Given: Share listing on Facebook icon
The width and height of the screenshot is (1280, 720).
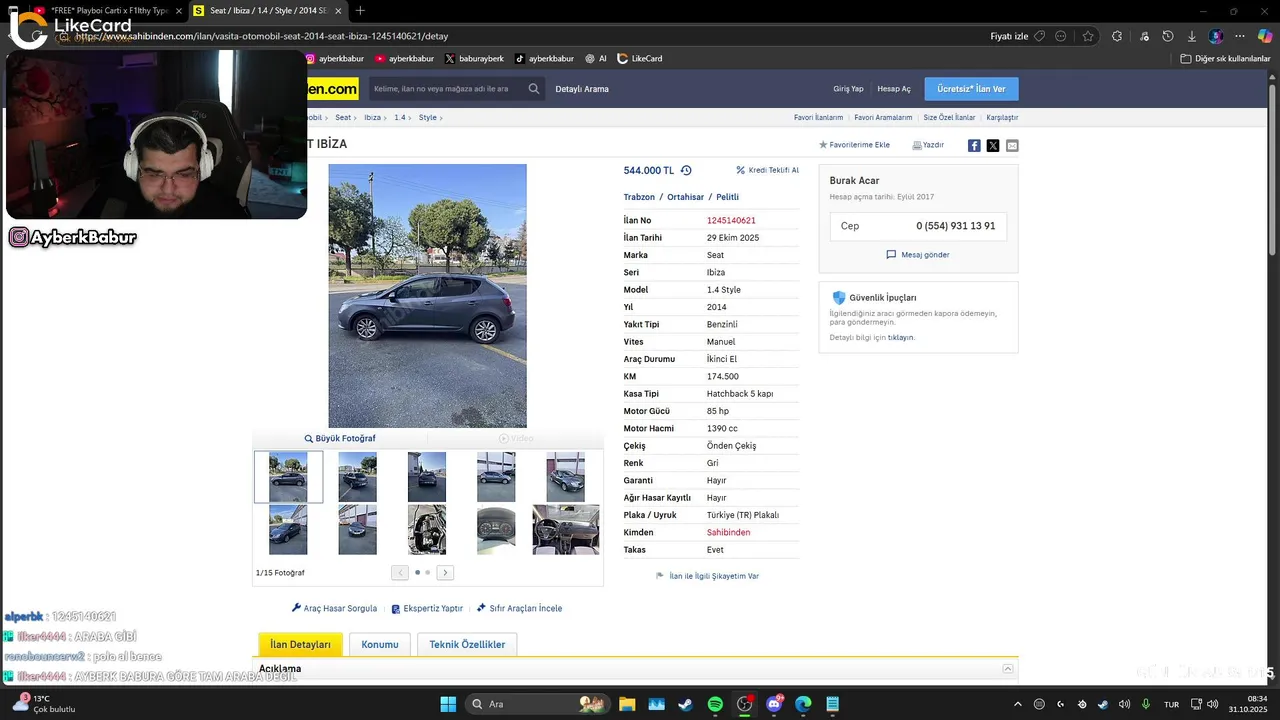Looking at the screenshot, I should [974, 145].
